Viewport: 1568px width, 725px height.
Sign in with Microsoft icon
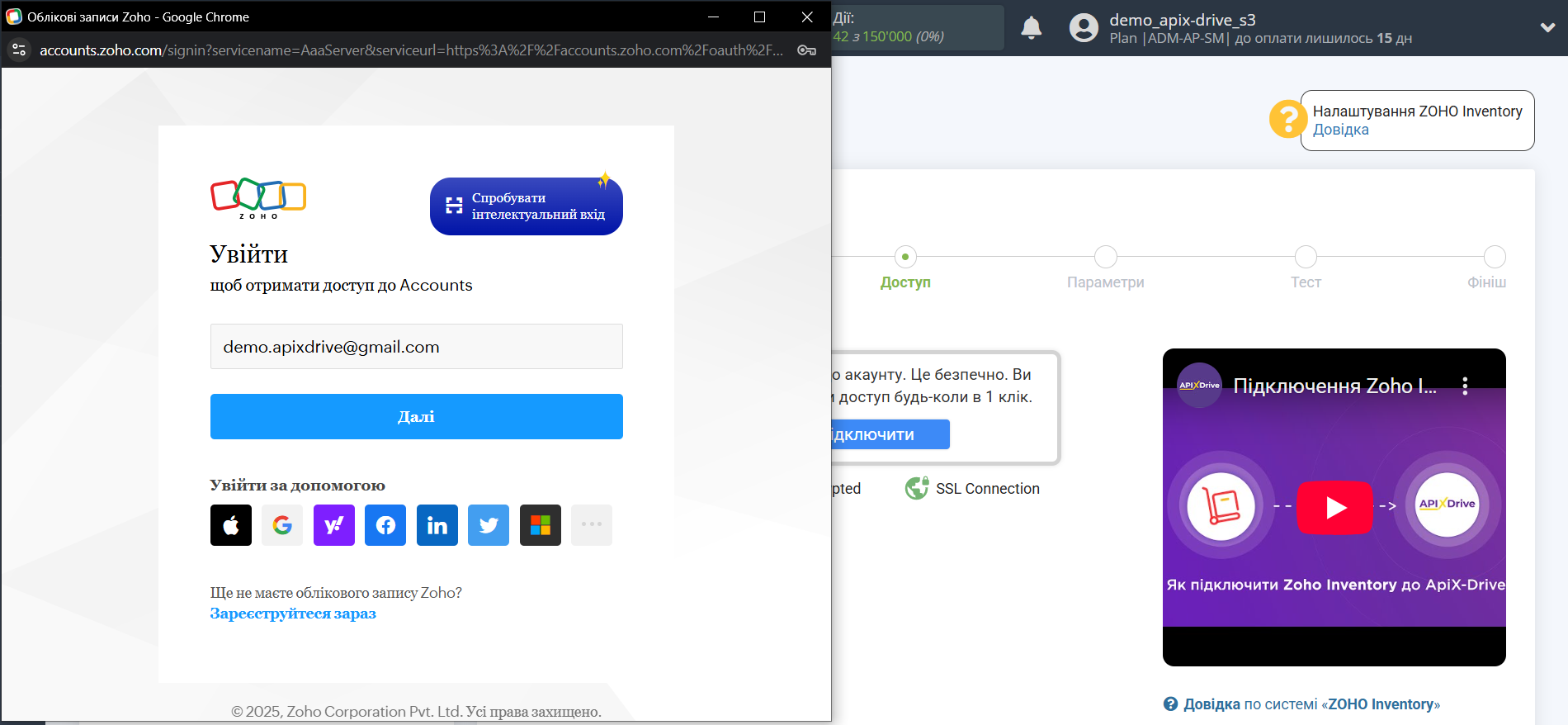pos(541,525)
